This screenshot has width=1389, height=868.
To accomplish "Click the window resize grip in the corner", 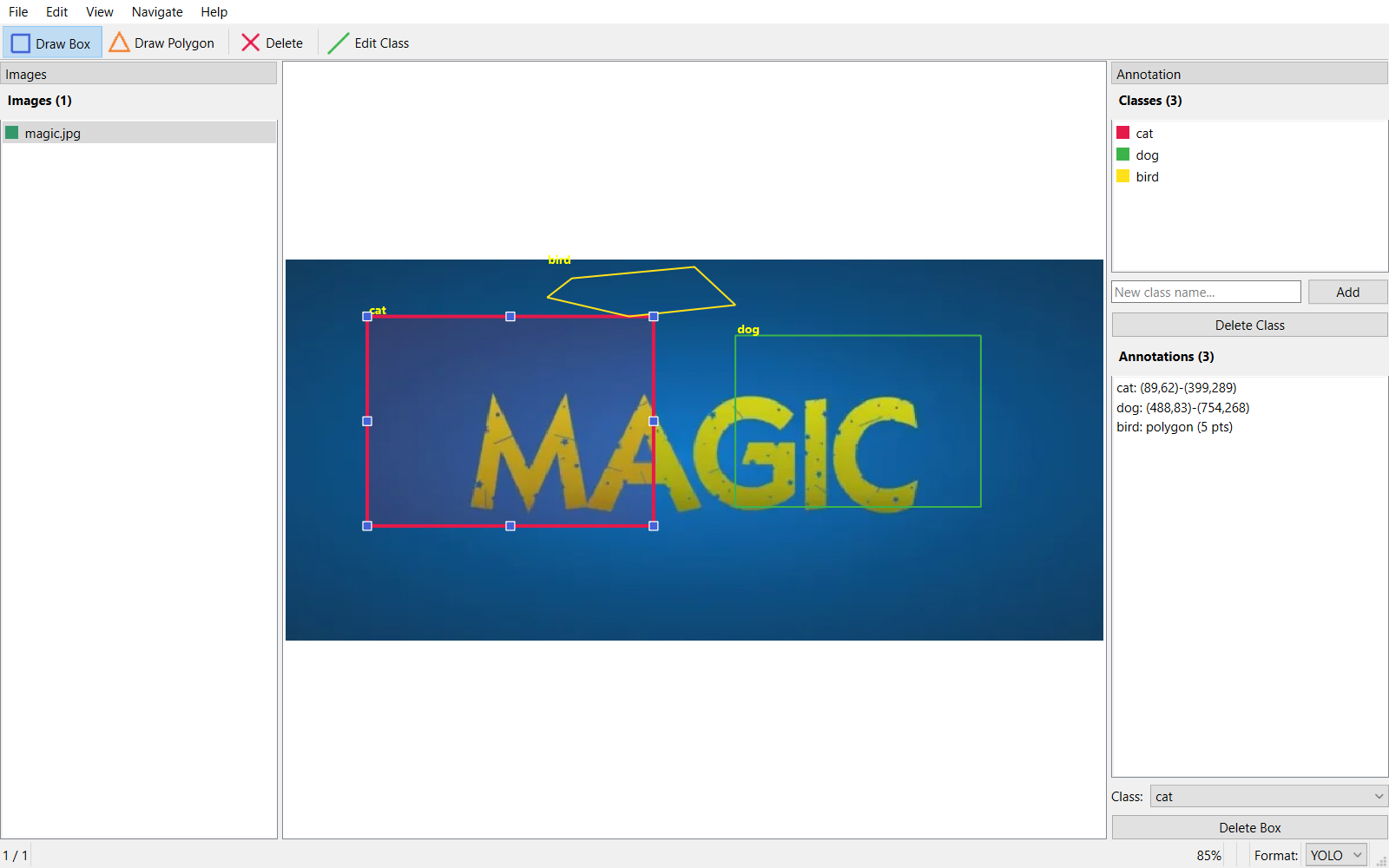I will (x=1381, y=861).
